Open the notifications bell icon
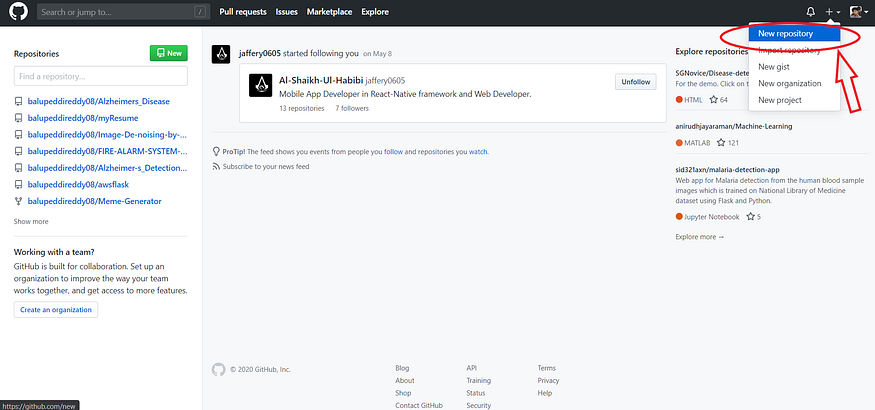Screen dimensions: 875x410 click(x=811, y=12)
